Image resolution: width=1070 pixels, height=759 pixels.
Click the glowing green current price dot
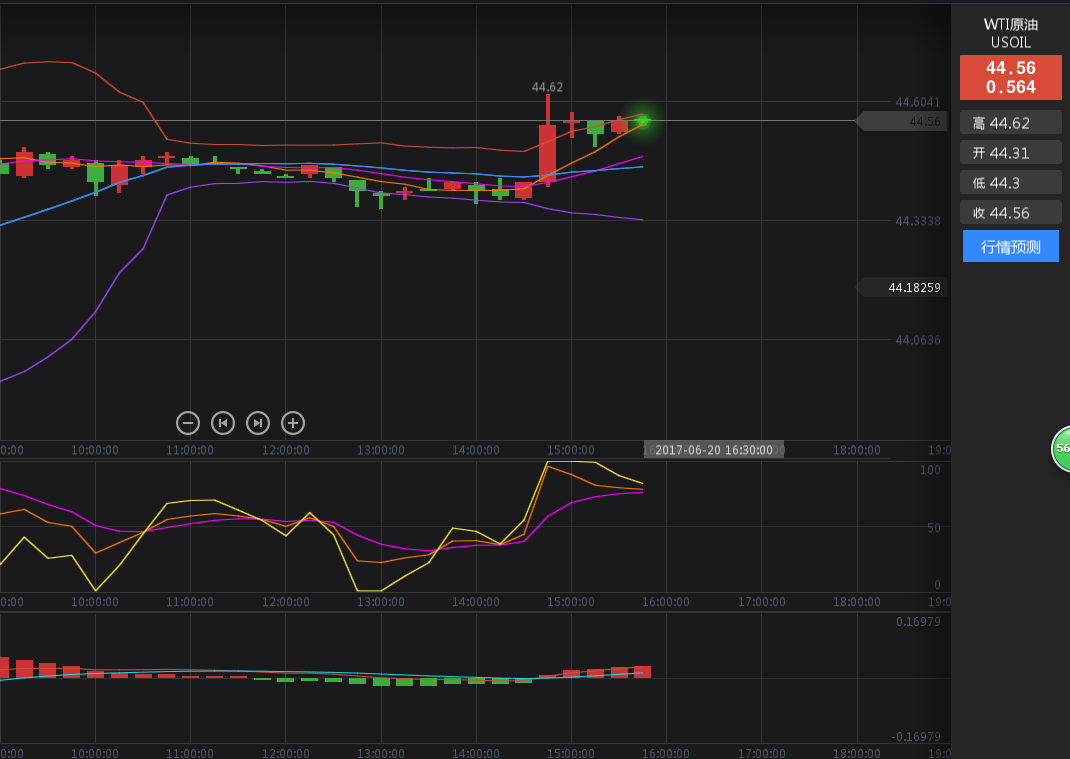pos(643,121)
